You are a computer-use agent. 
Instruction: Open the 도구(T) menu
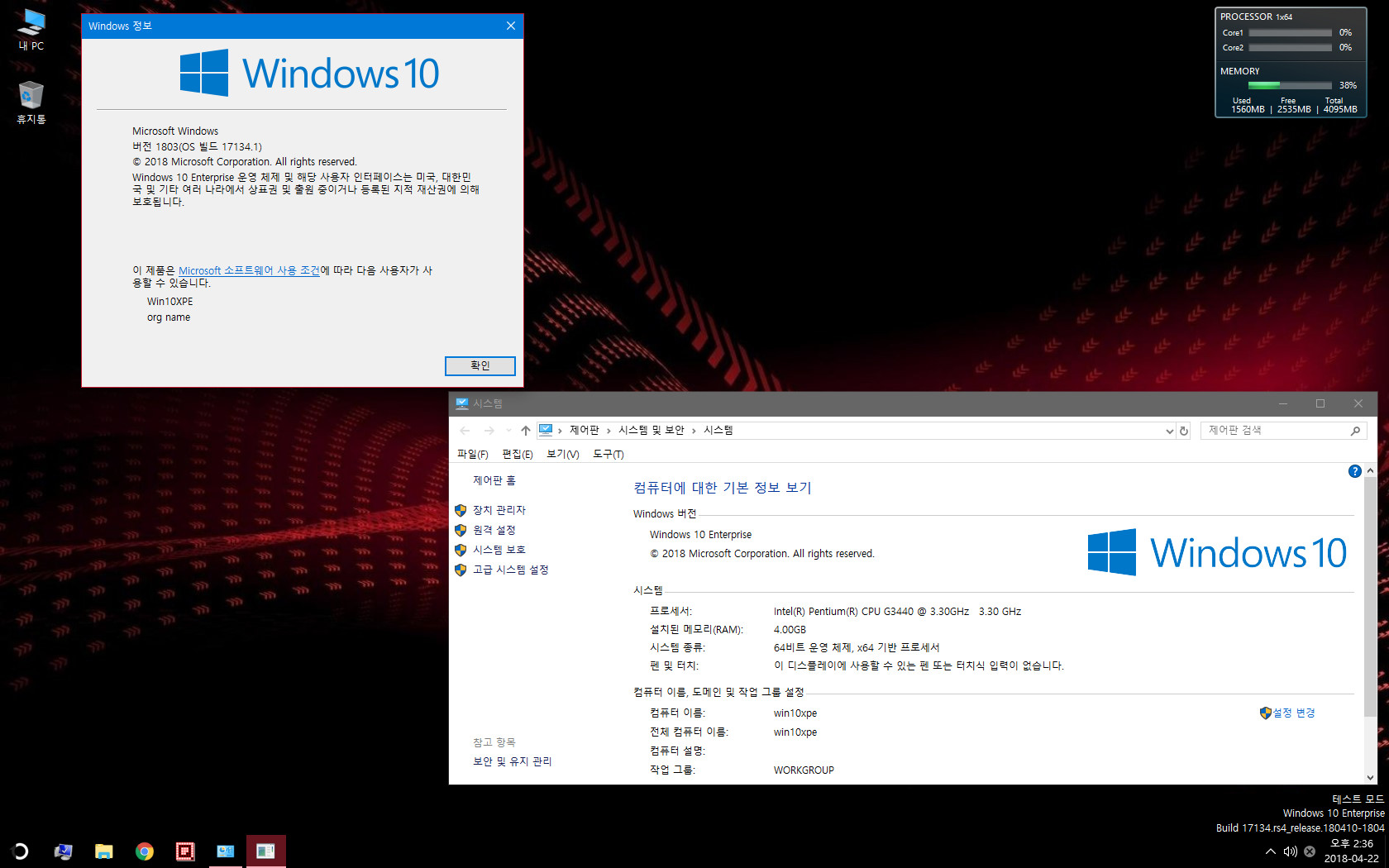(609, 454)
